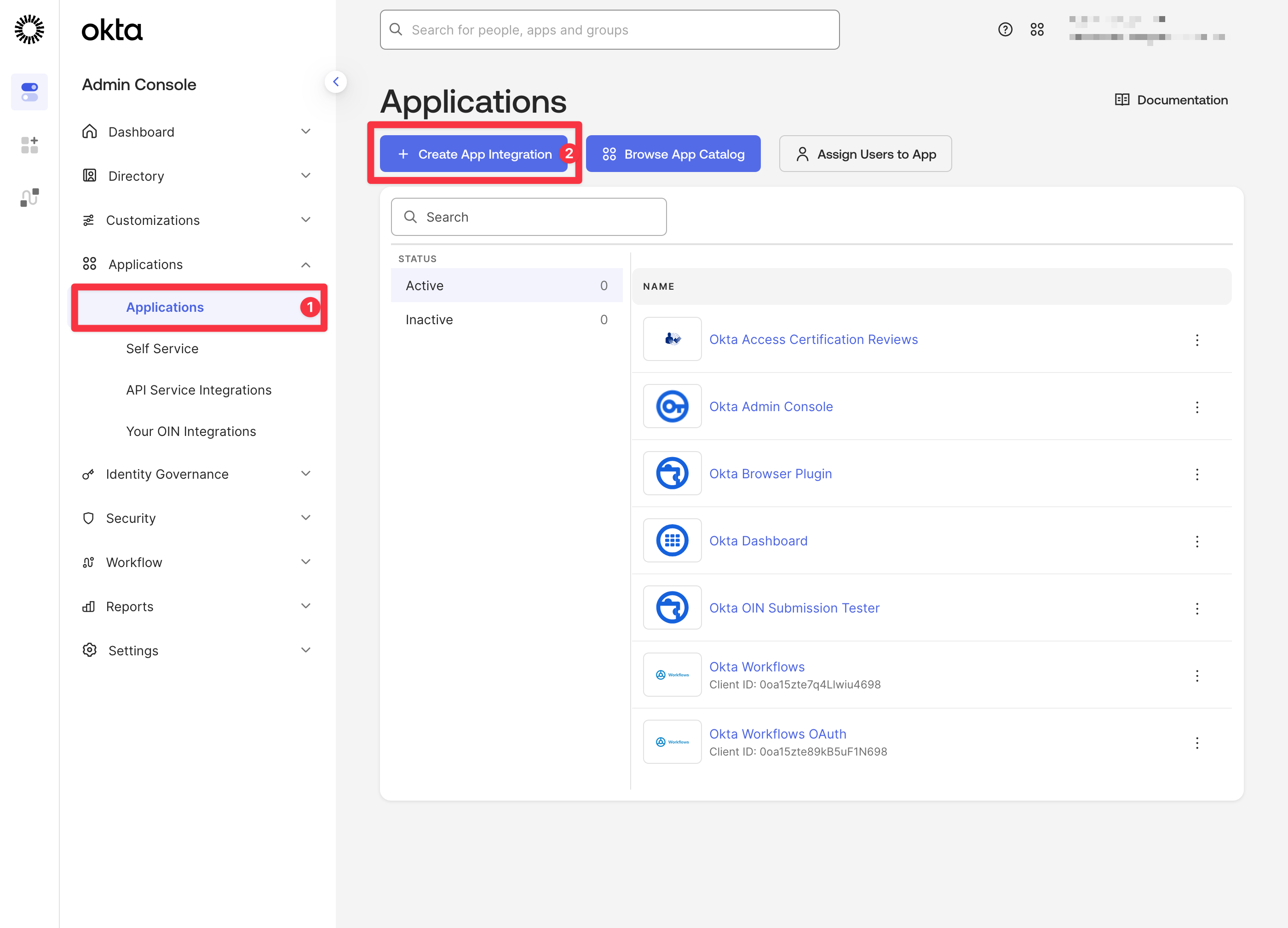Open actions menu for Okta Dashboard
1288x928 pixels.
coord(1197,541)
